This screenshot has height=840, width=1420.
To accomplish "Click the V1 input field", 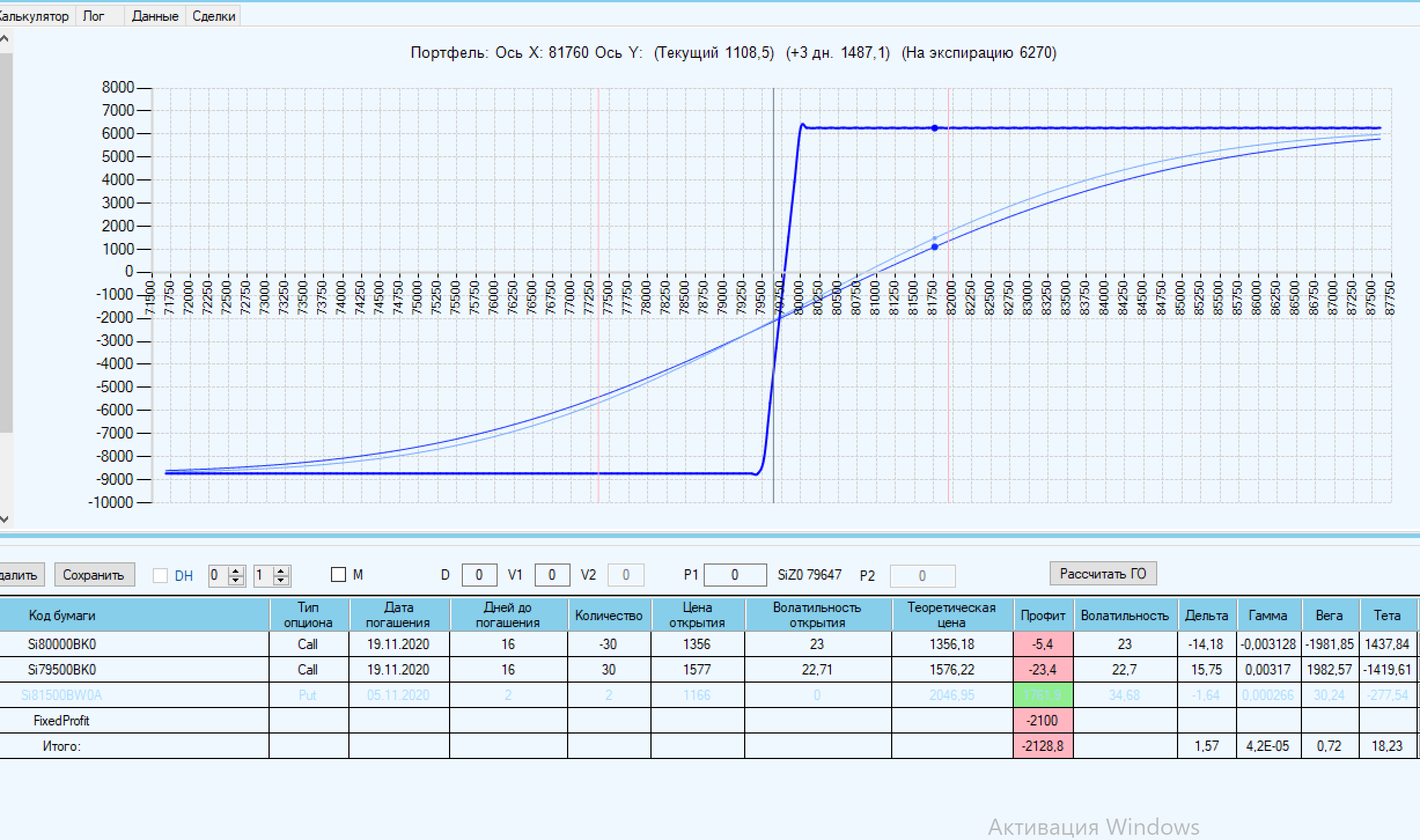I will click(x=551, y=575).
